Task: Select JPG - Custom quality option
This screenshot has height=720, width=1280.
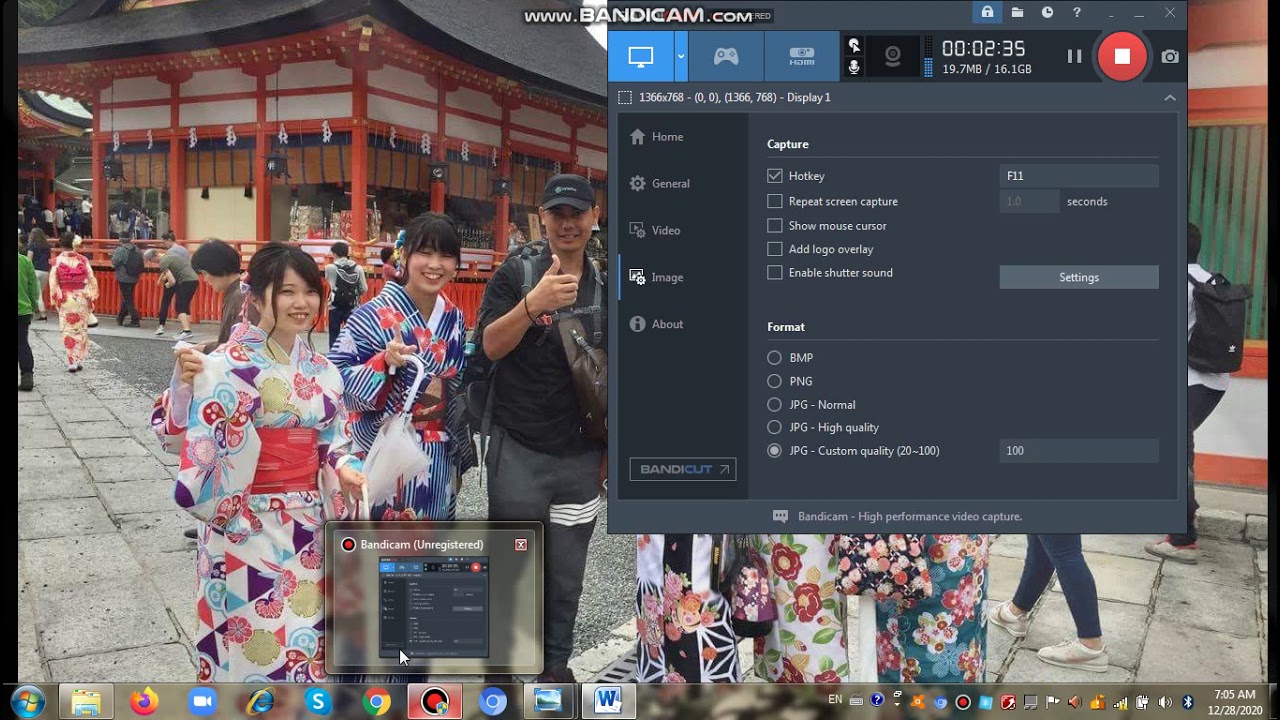Action: (x=775, y=451)
